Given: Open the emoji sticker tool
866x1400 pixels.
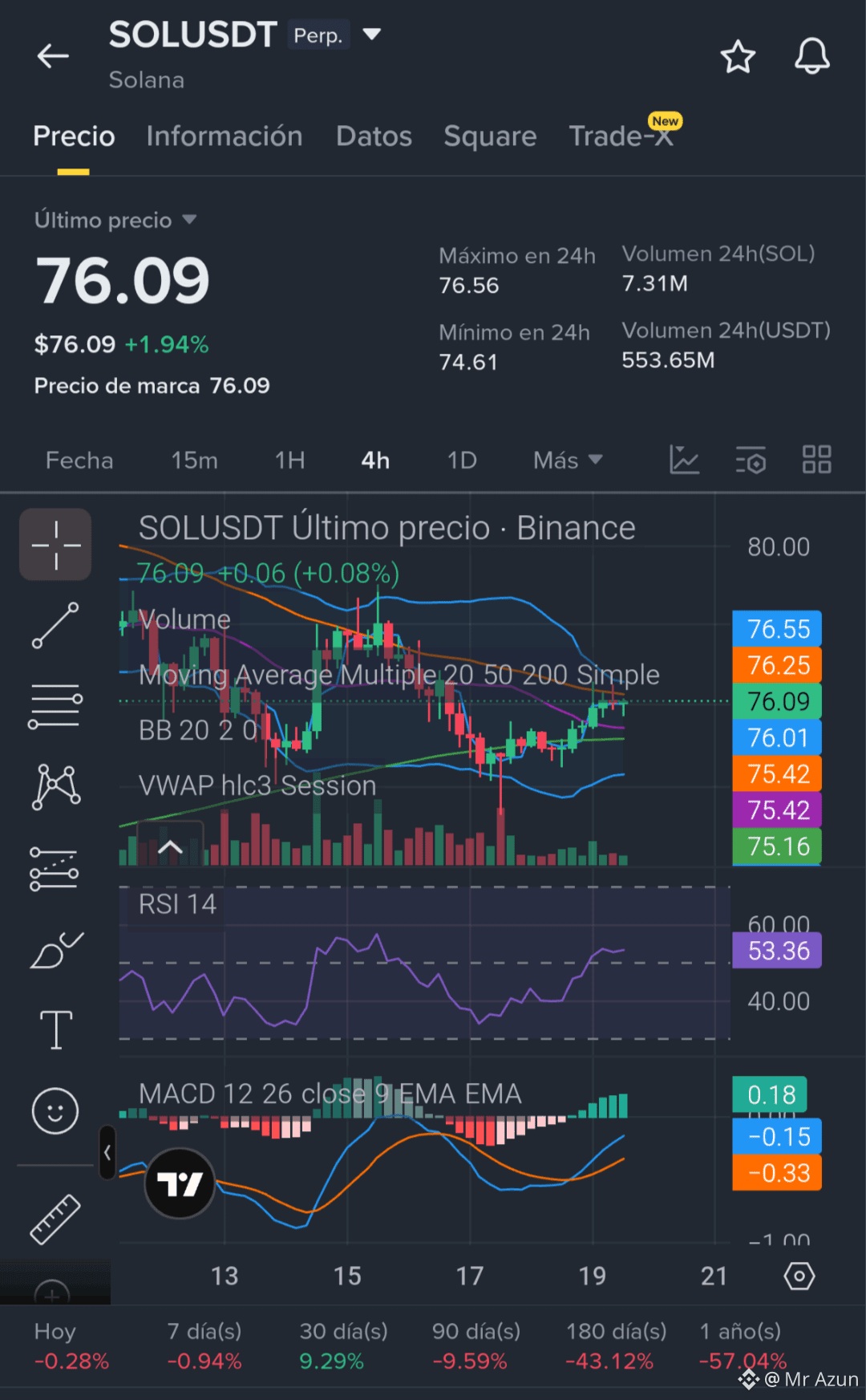Looking at the screenshot, I should pyautogui.click(x=55, y=1111).
